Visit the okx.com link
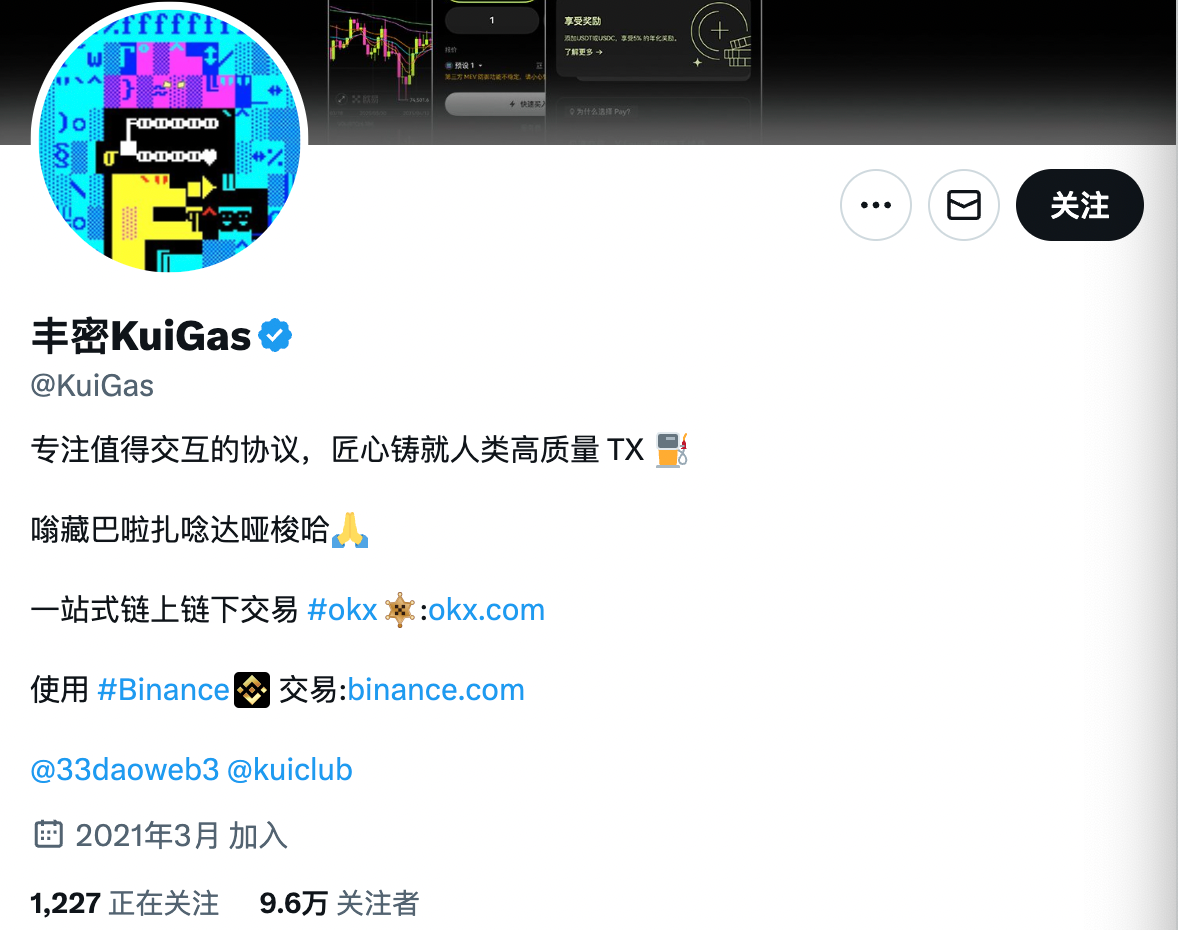This screenshot has width=1178, height=930. coord(486,610)
